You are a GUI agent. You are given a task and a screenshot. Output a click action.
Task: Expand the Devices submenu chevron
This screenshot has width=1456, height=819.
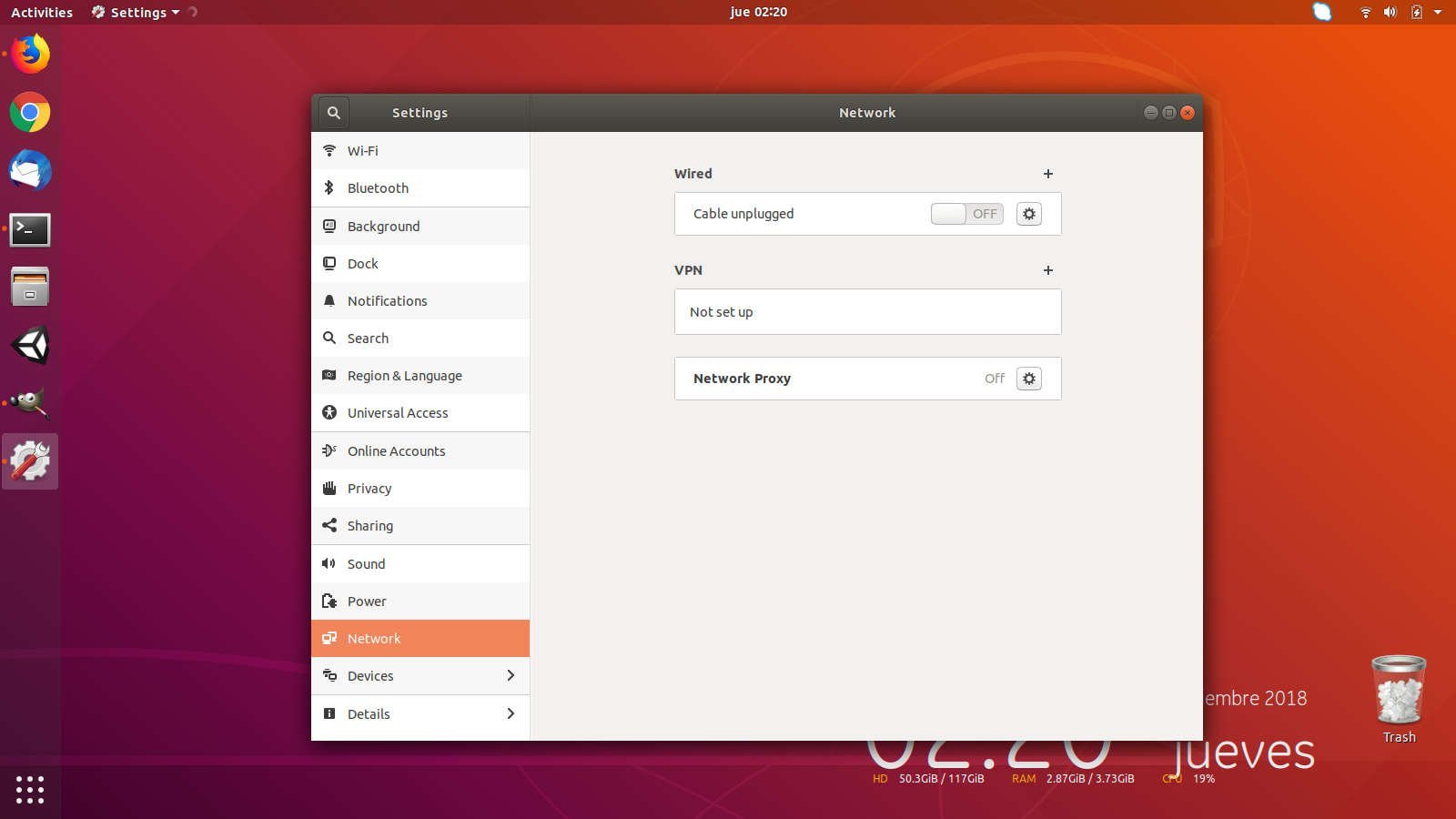[x=511, y=675]
